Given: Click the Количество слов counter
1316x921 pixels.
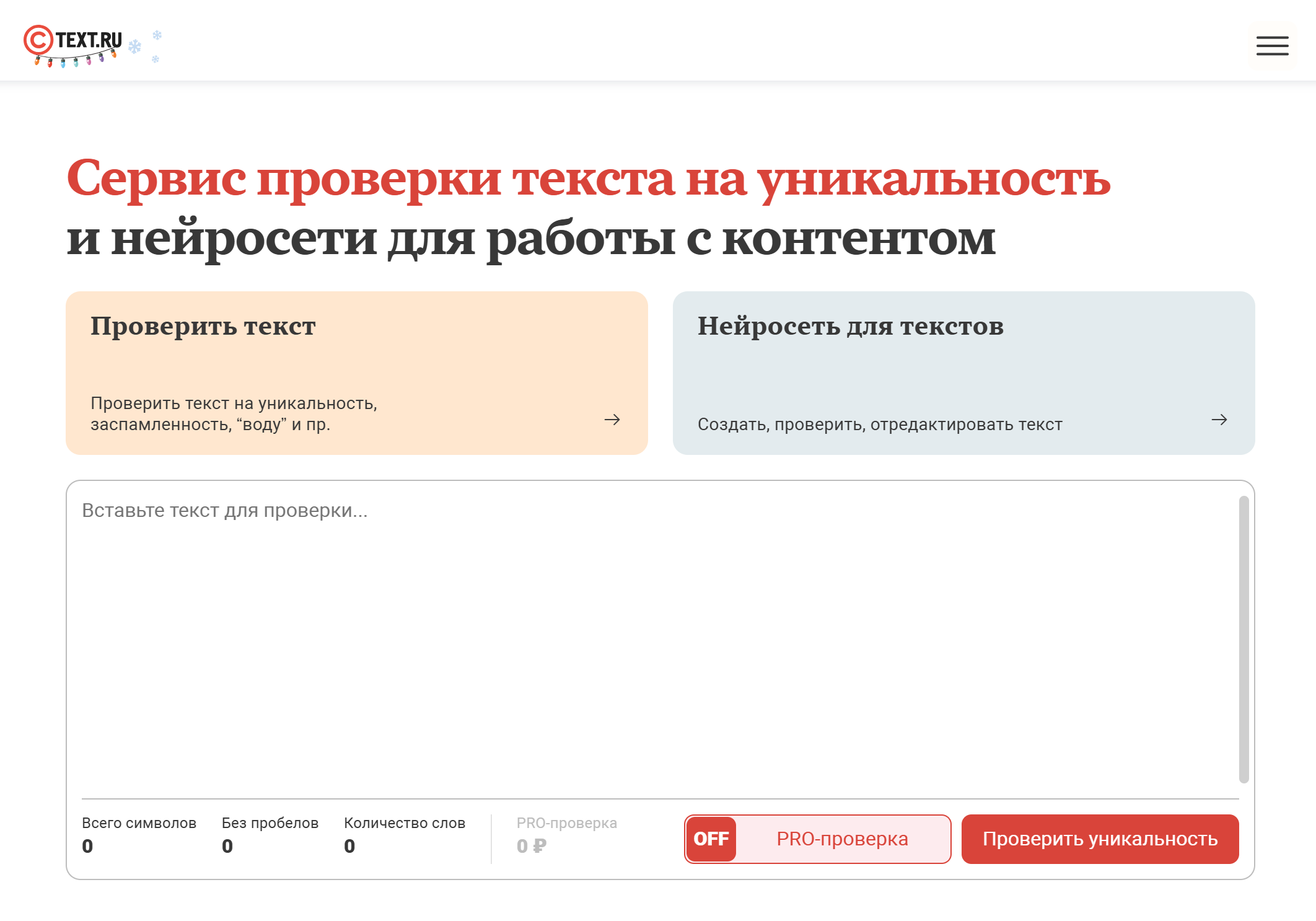Looking at the screenshot, I should 405,834.
